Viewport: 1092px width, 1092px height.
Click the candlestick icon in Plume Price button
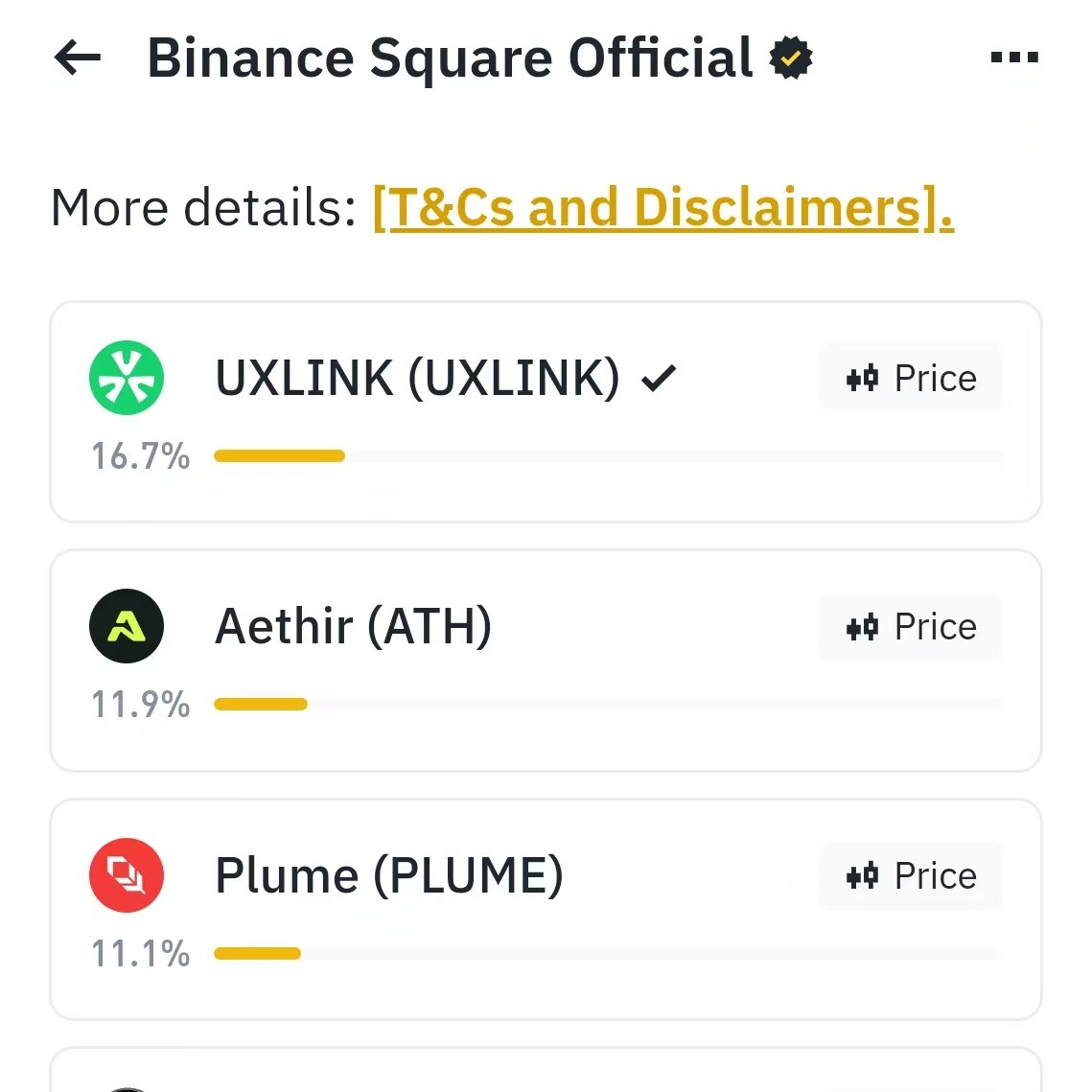pyautogui.click(x=862, y=876)
